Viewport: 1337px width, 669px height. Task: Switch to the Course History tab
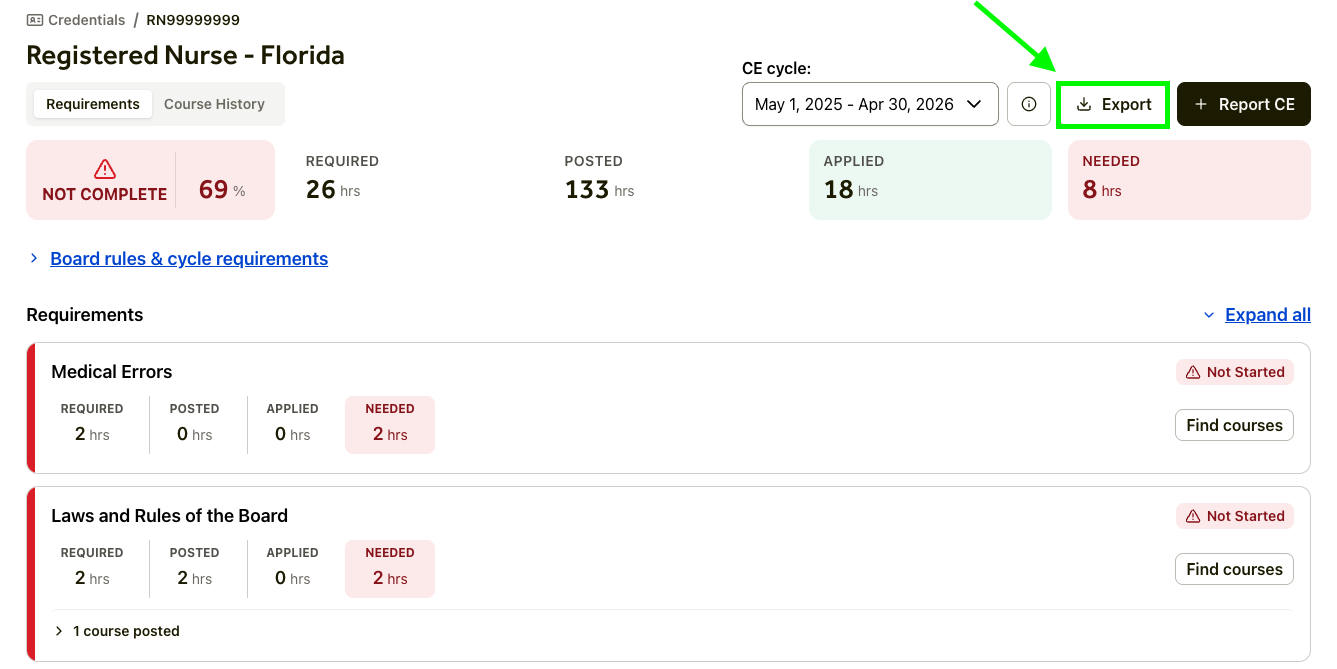pyautogui.click(x=214, y=104)
